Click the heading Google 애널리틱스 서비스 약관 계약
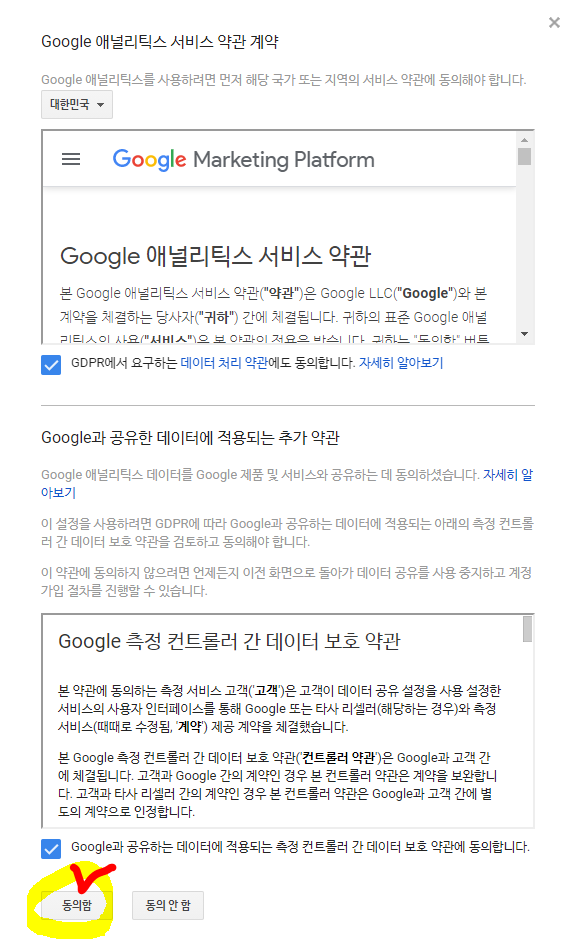582x939 pixels. click(x=160, y=42)
